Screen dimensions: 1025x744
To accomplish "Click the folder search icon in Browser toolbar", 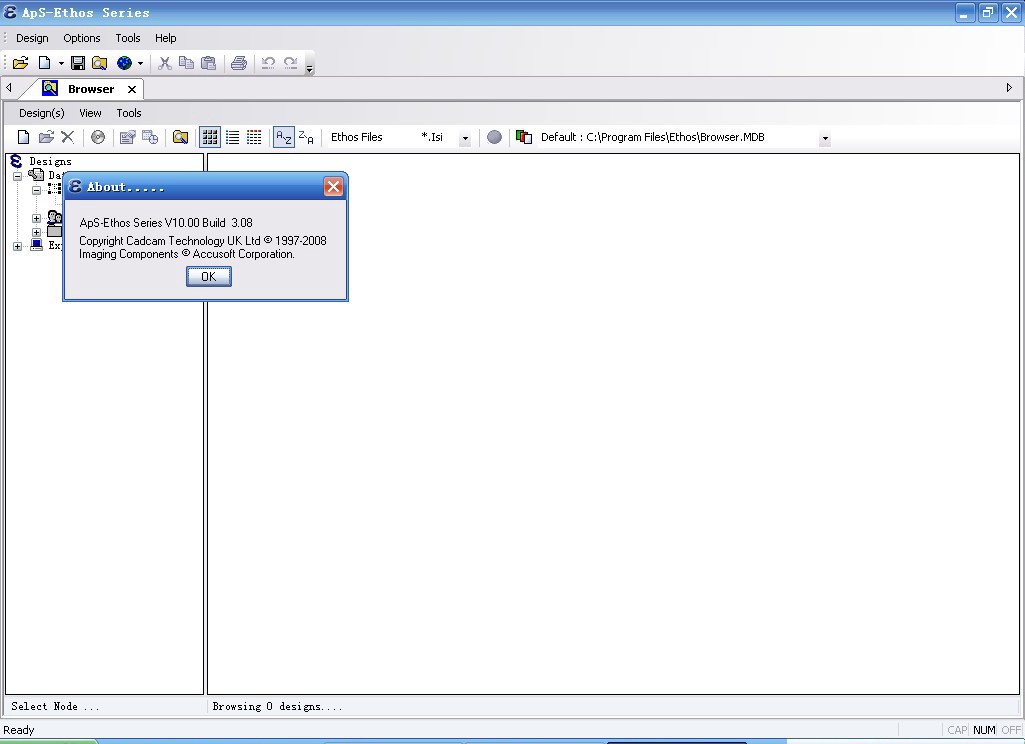I will click(x=180, y=137).
